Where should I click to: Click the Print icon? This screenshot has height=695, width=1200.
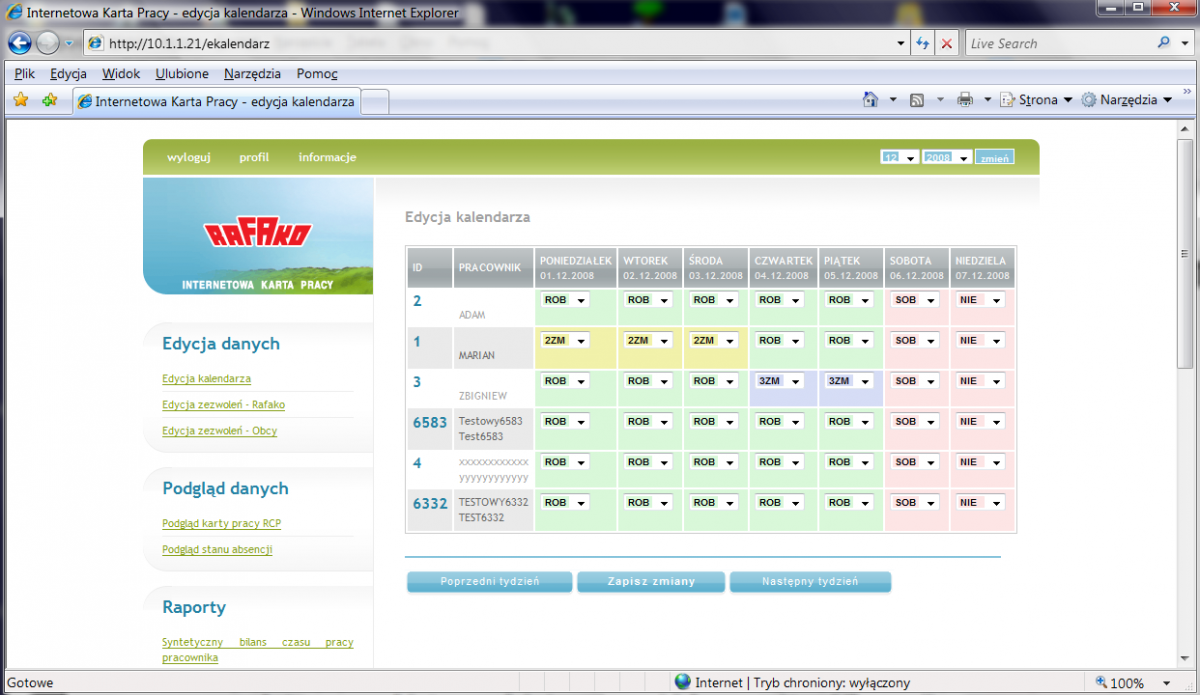pyautogui.click(x=965, y=100)
